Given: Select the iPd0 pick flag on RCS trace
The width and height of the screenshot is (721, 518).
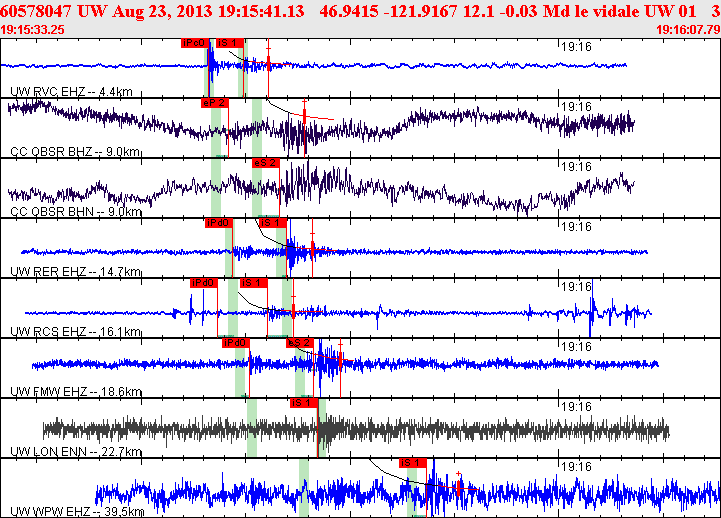Looking at the screenshot, I should tap(204, 283).
